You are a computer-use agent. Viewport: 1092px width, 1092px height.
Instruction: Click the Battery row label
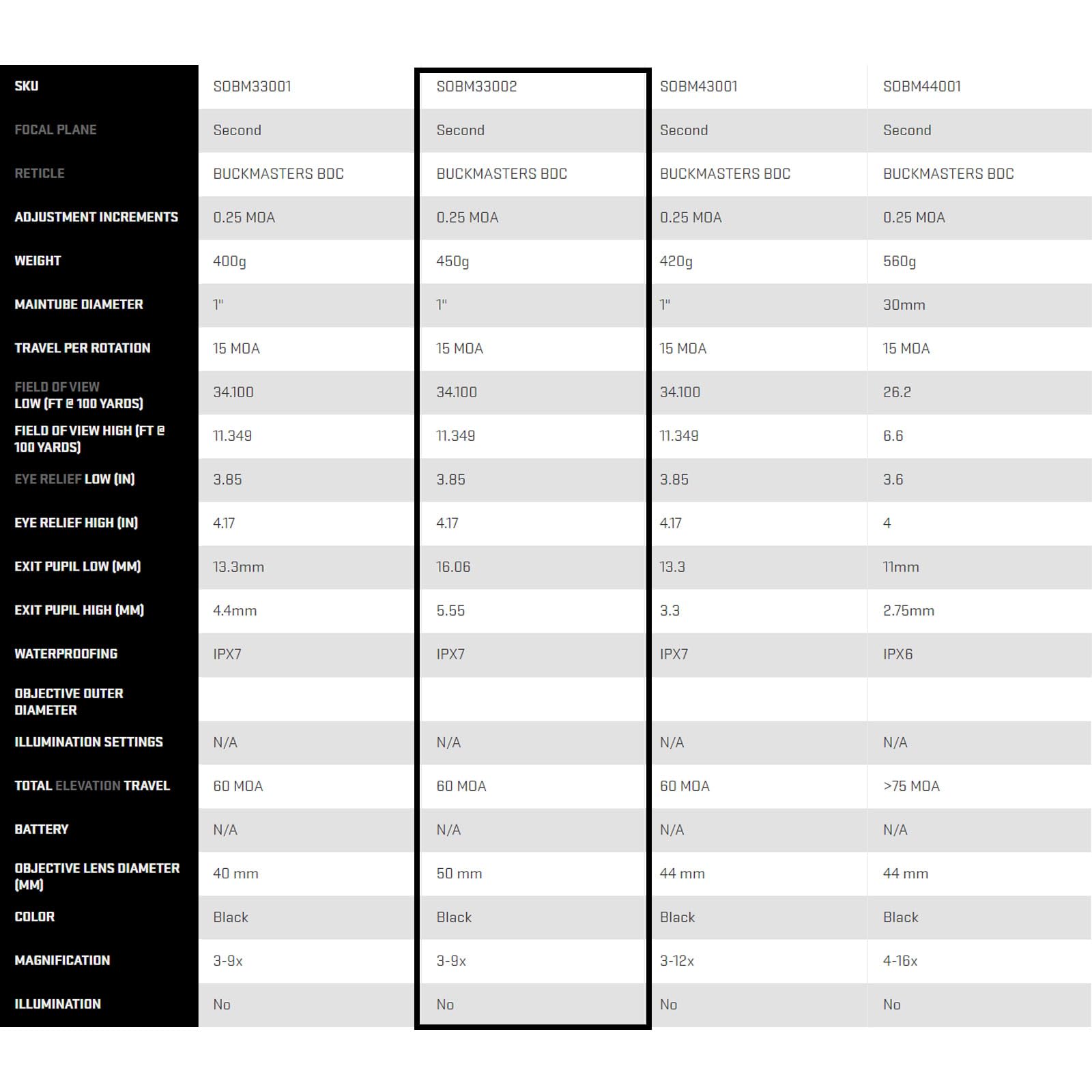(41, 829)
